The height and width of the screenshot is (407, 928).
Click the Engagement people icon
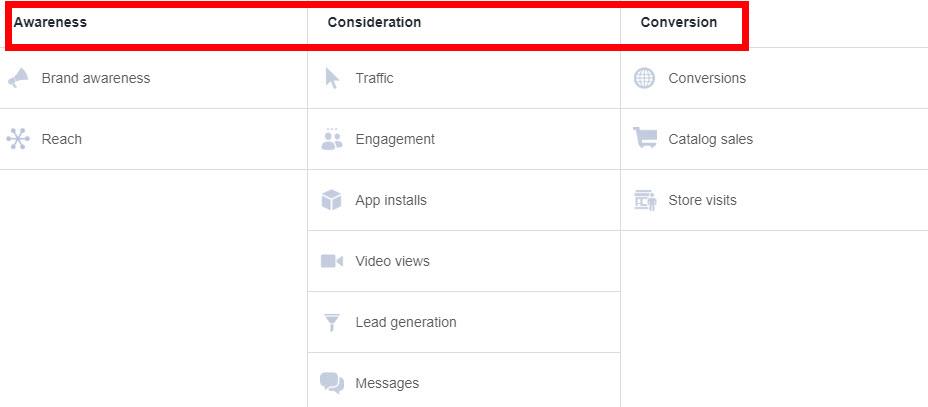point(332,139)
